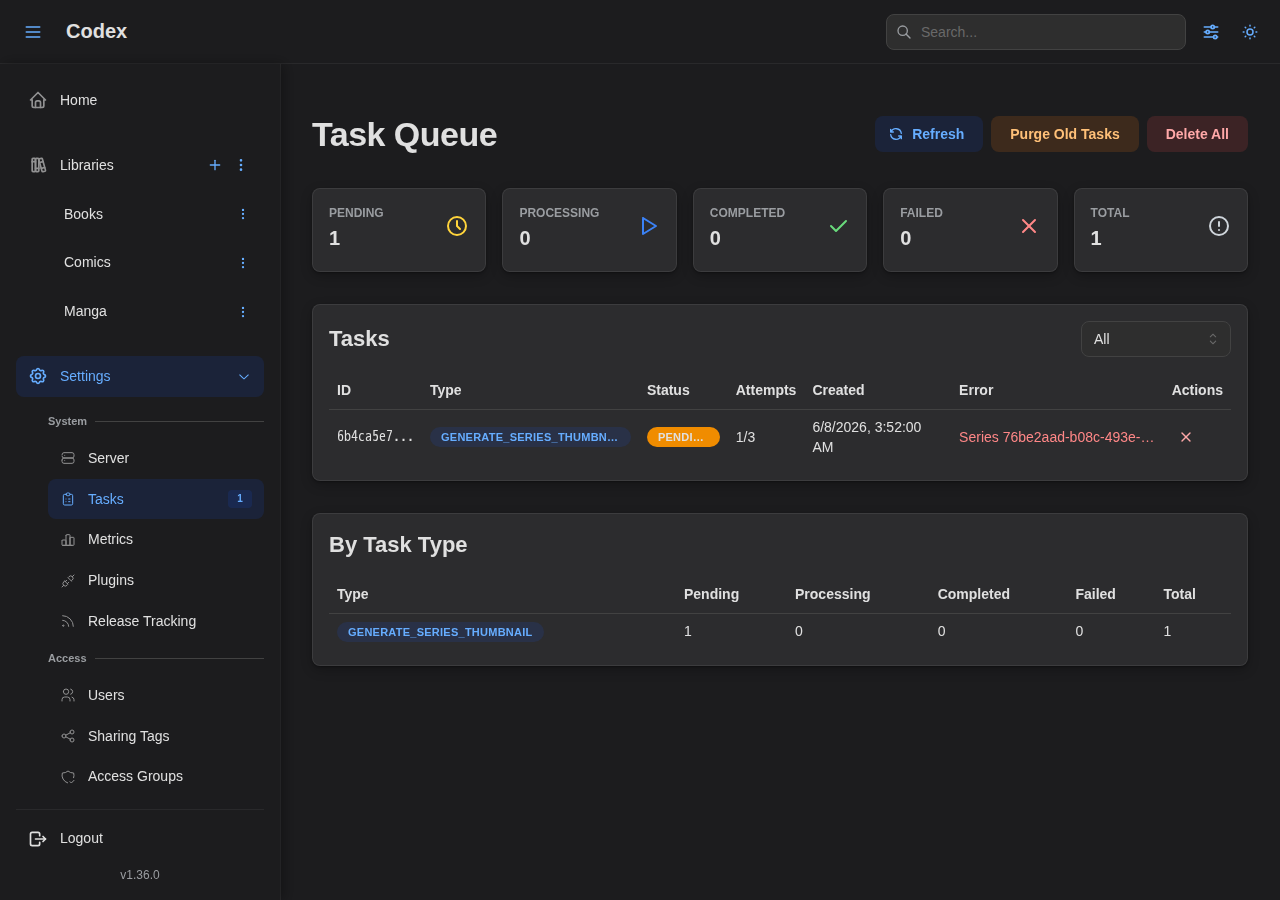Open the All status filter dropdown

tap(1156, 339)
